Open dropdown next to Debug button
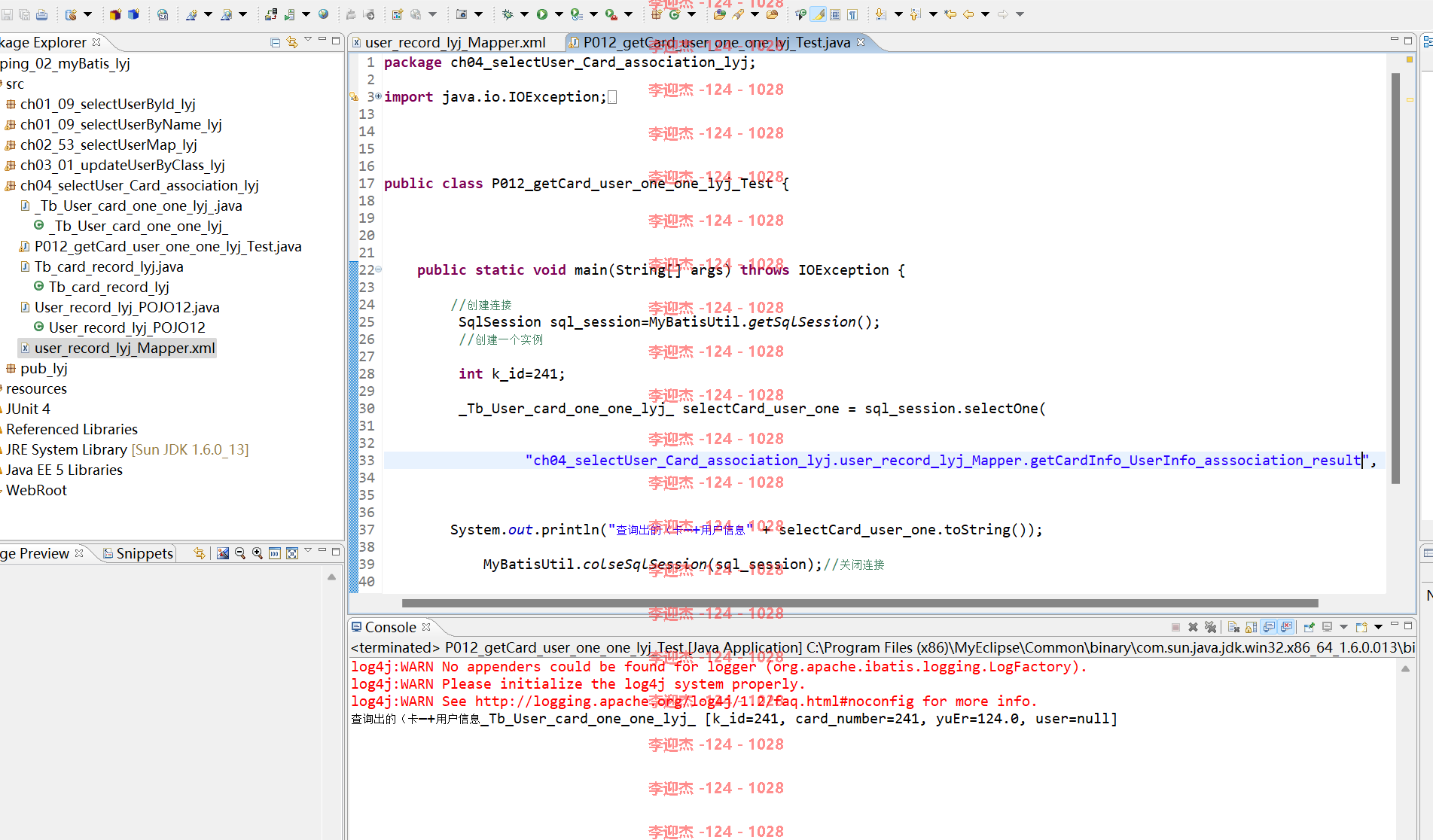 (x=525, y=14)
